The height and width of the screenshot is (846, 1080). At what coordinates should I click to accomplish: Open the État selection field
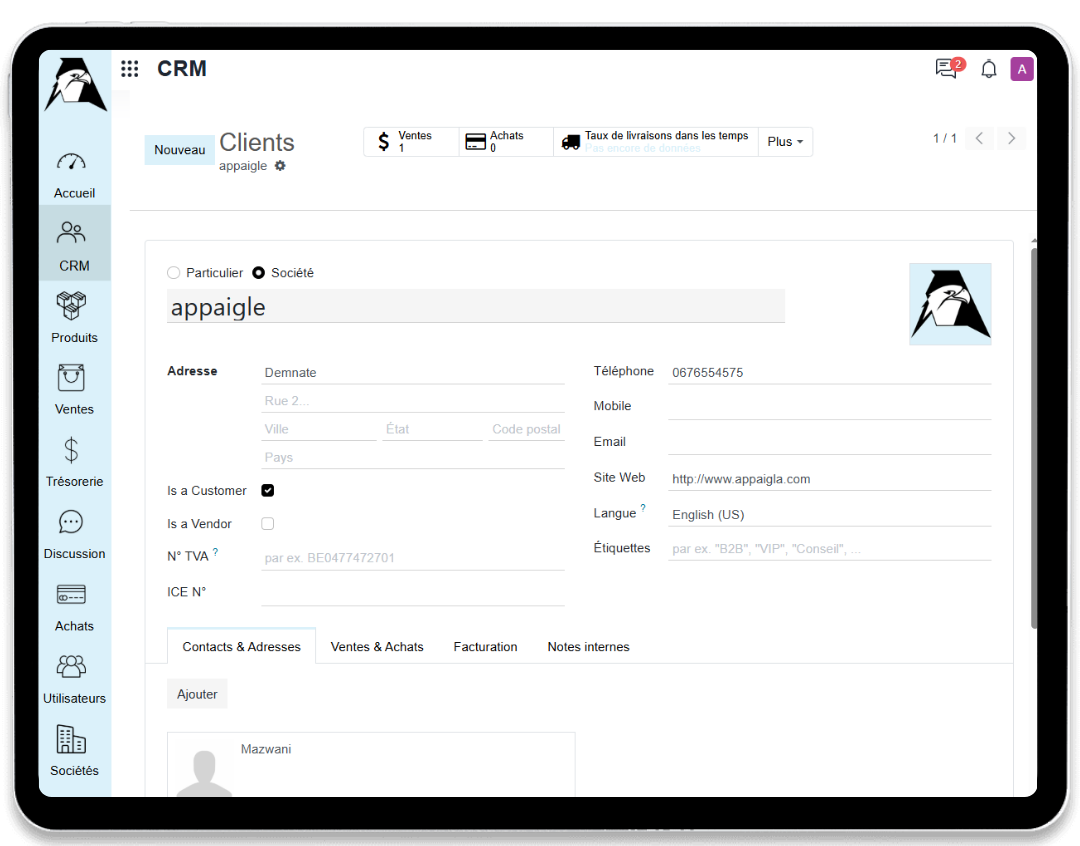click(x=432, y=429)
